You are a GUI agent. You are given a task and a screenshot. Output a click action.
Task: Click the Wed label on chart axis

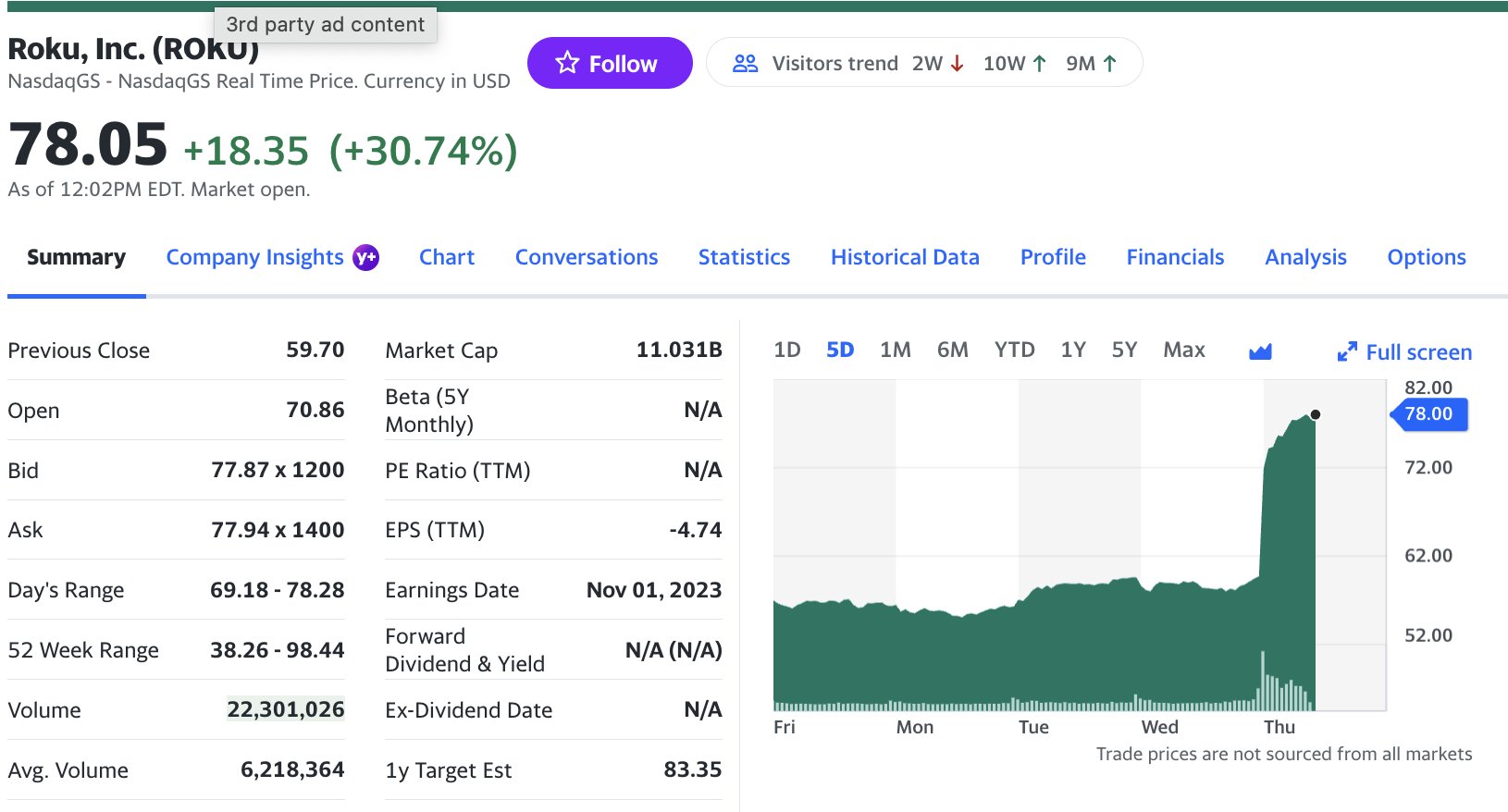tap(1160, 727)
